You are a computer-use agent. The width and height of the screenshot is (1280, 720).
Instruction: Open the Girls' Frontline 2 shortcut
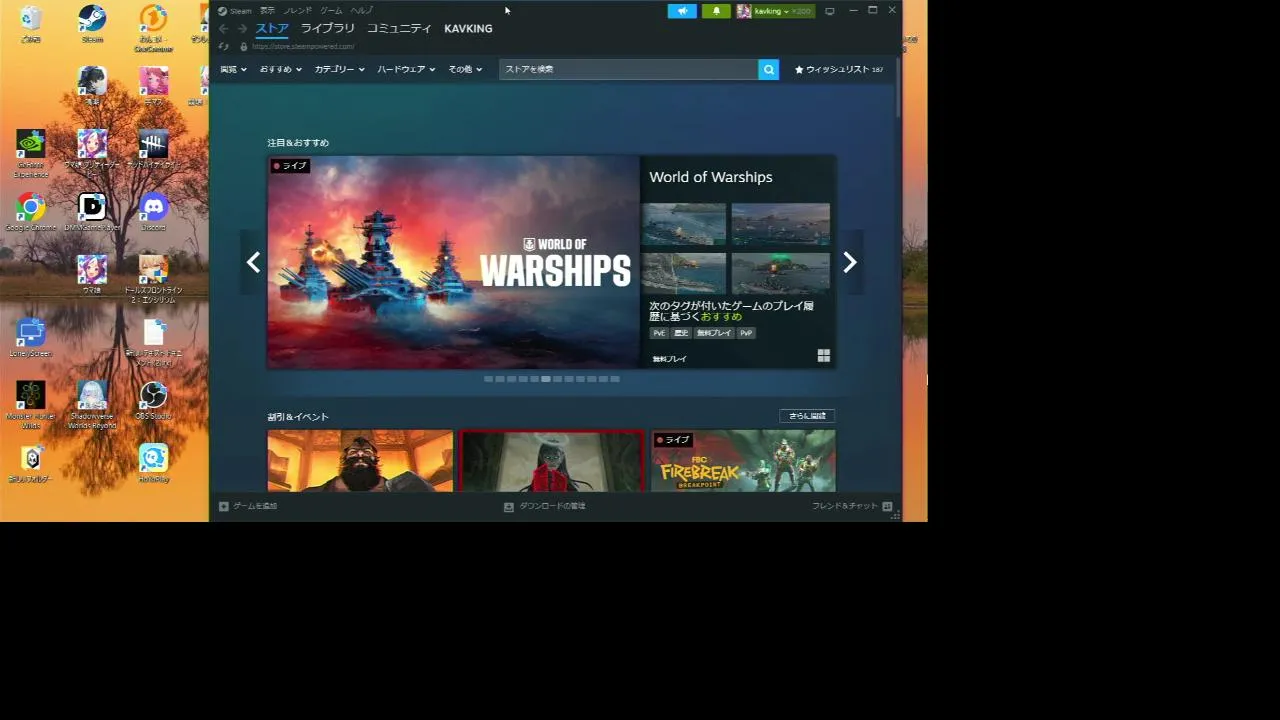click(x=153, y=278)
